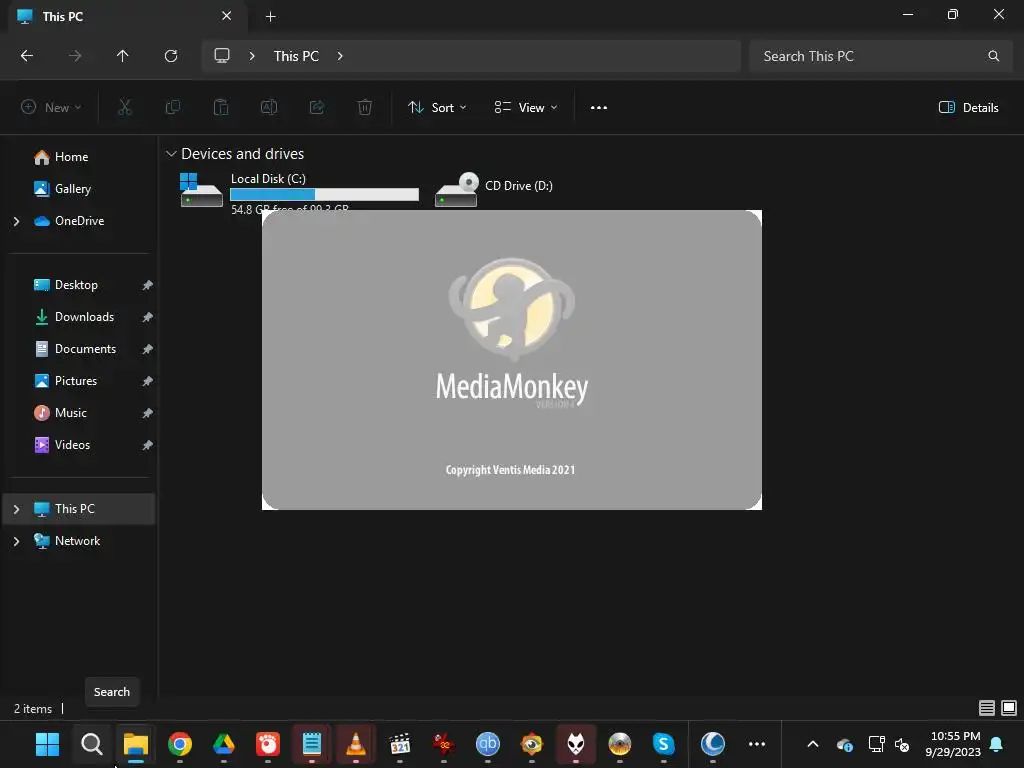Open Google Drive from the taskbar

[223, 744]
